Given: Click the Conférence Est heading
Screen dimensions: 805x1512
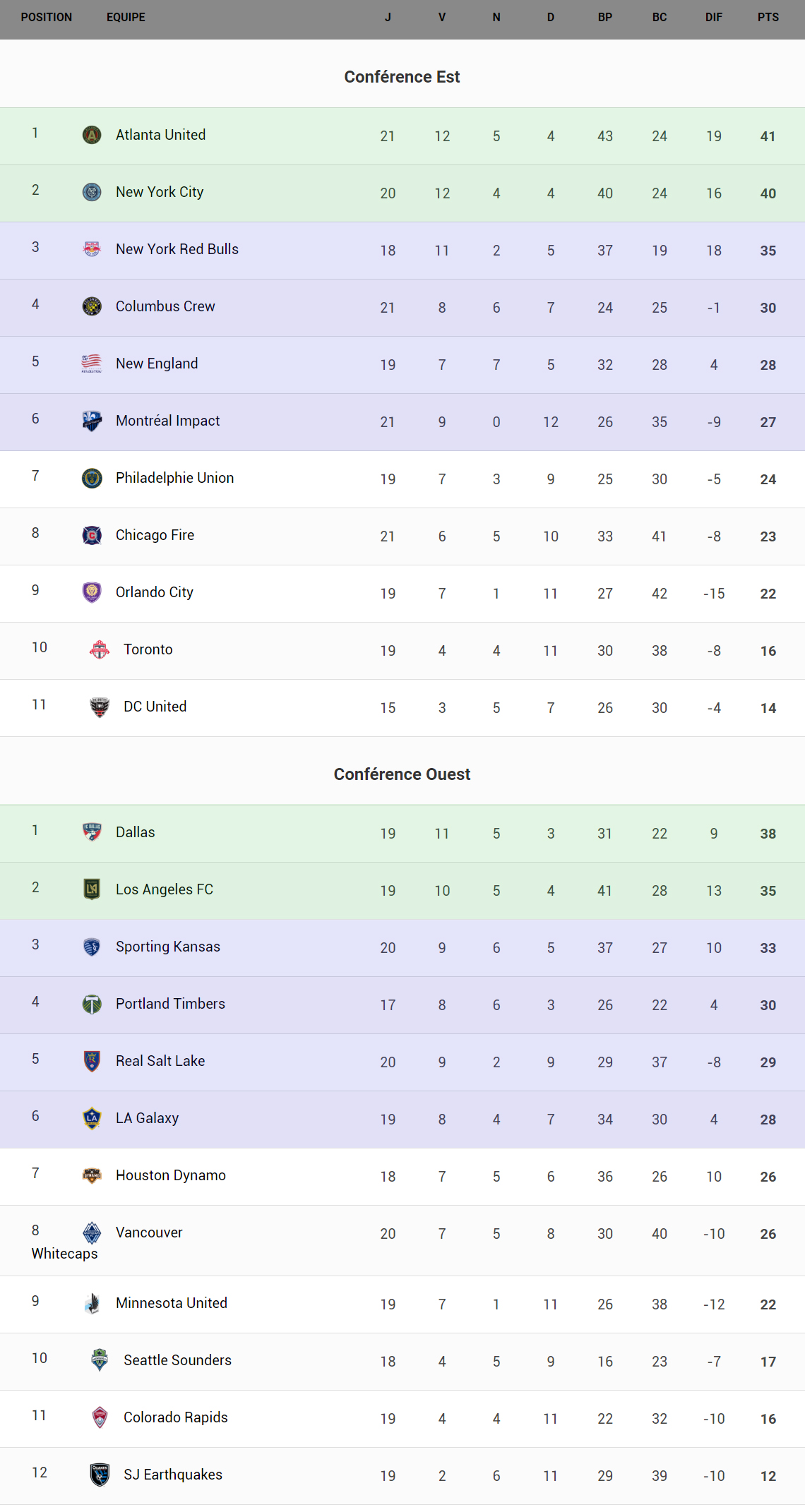Looking at the screenshot, I should (402, 77).
